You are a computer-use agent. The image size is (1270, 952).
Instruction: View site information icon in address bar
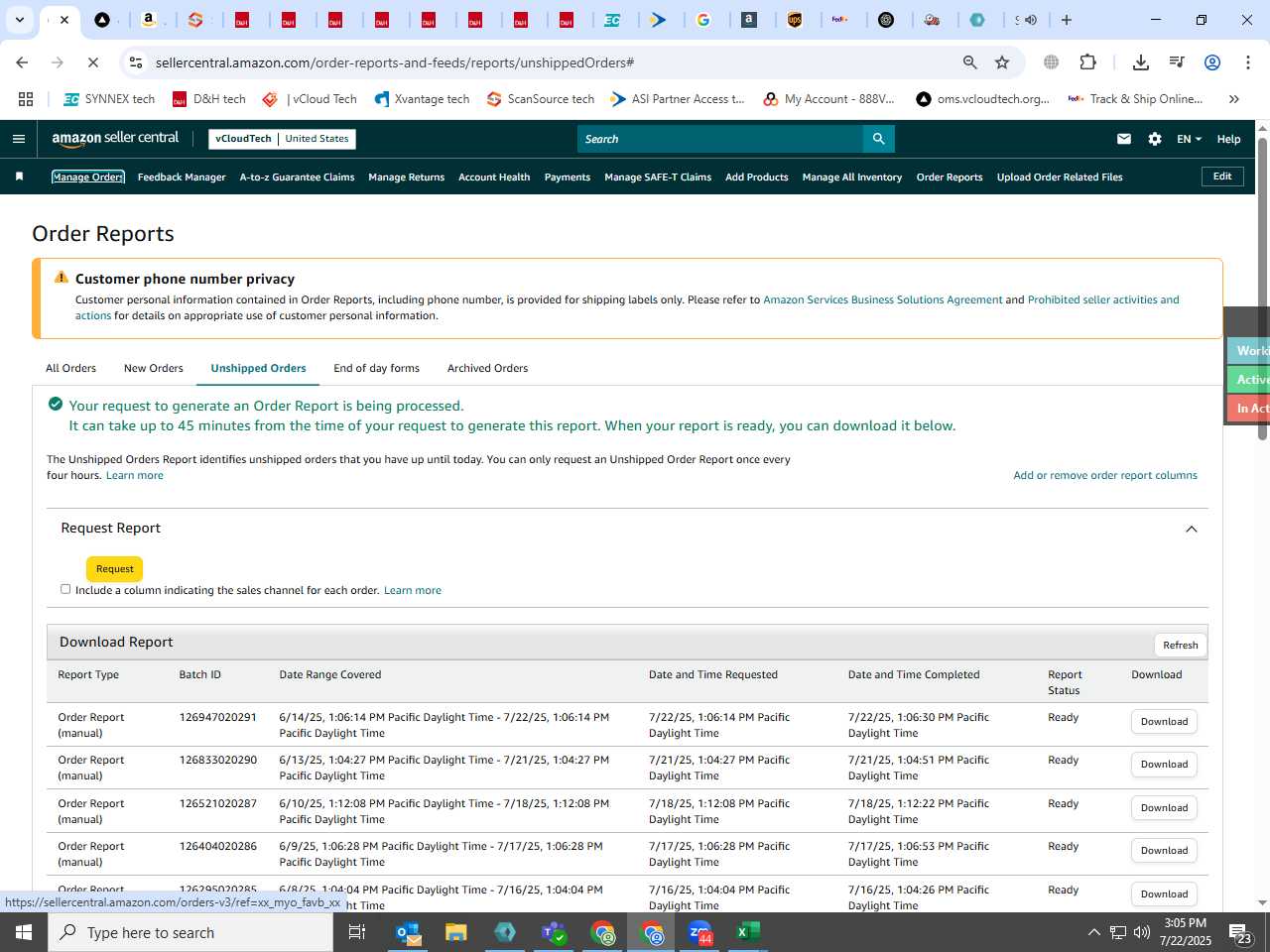coord(136,62)
